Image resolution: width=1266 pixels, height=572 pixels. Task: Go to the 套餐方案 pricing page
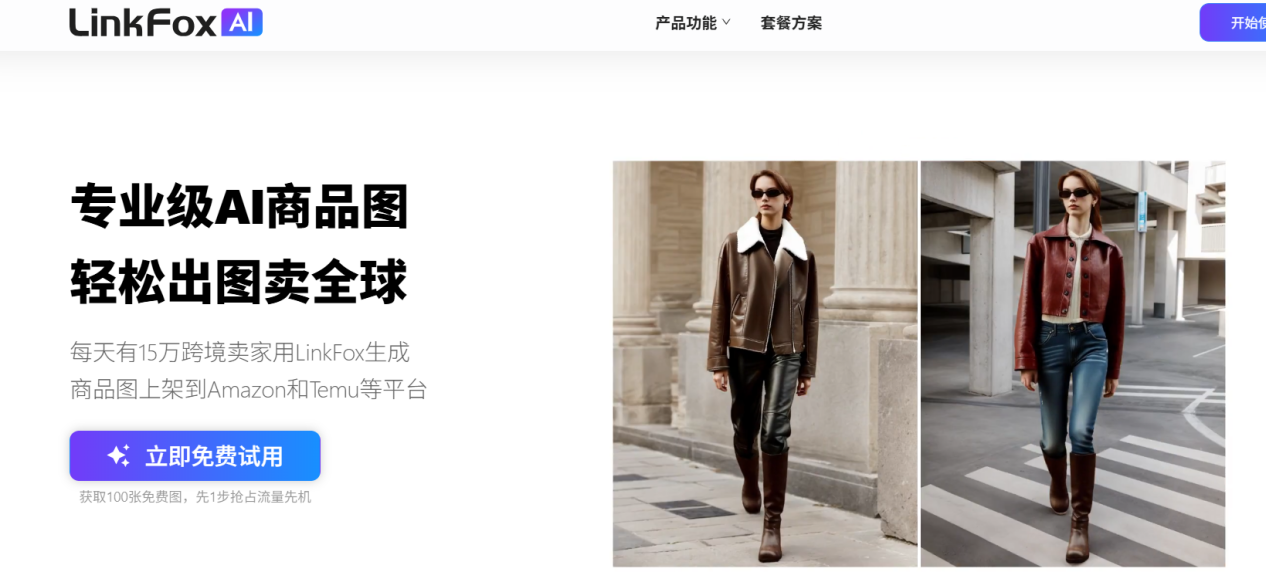click(x=791, y=23)
